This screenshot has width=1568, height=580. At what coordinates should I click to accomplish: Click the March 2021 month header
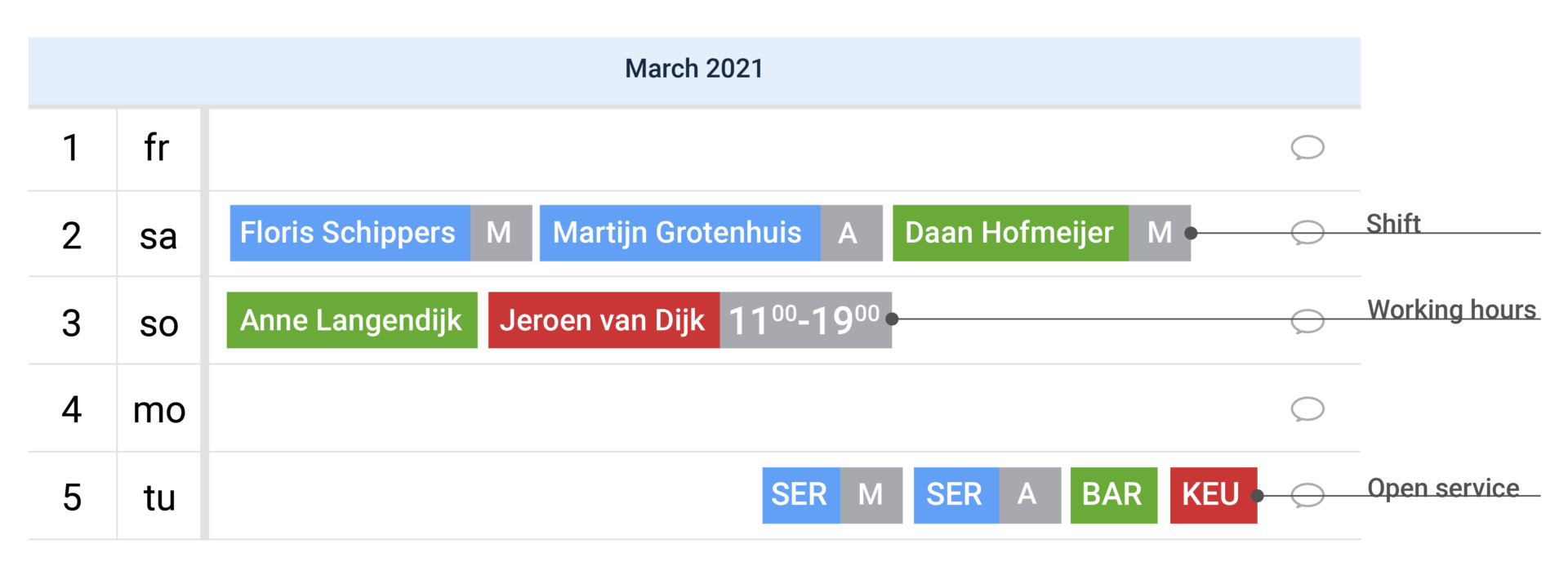click(x=694, y=69)
